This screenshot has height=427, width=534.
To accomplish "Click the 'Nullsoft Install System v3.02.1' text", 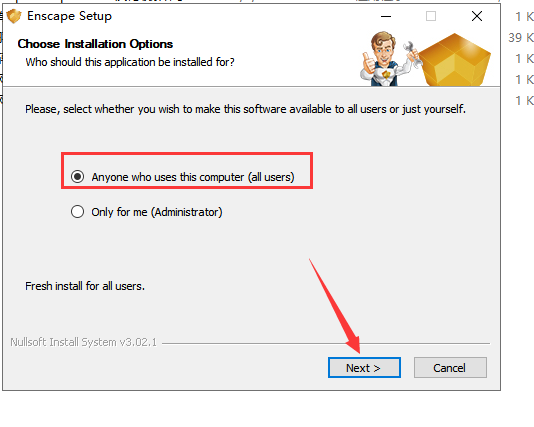I will click(x=83, y=342).
